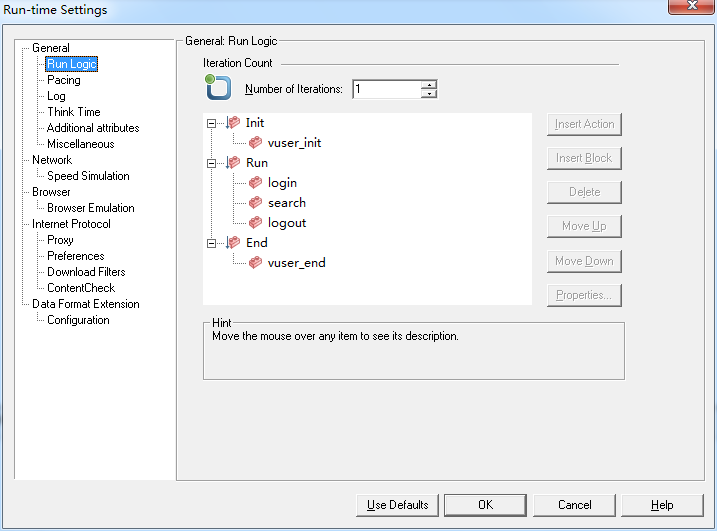Click the logout action icon
The height and width of the screenshot is (531, 717).
coord(255,223)
